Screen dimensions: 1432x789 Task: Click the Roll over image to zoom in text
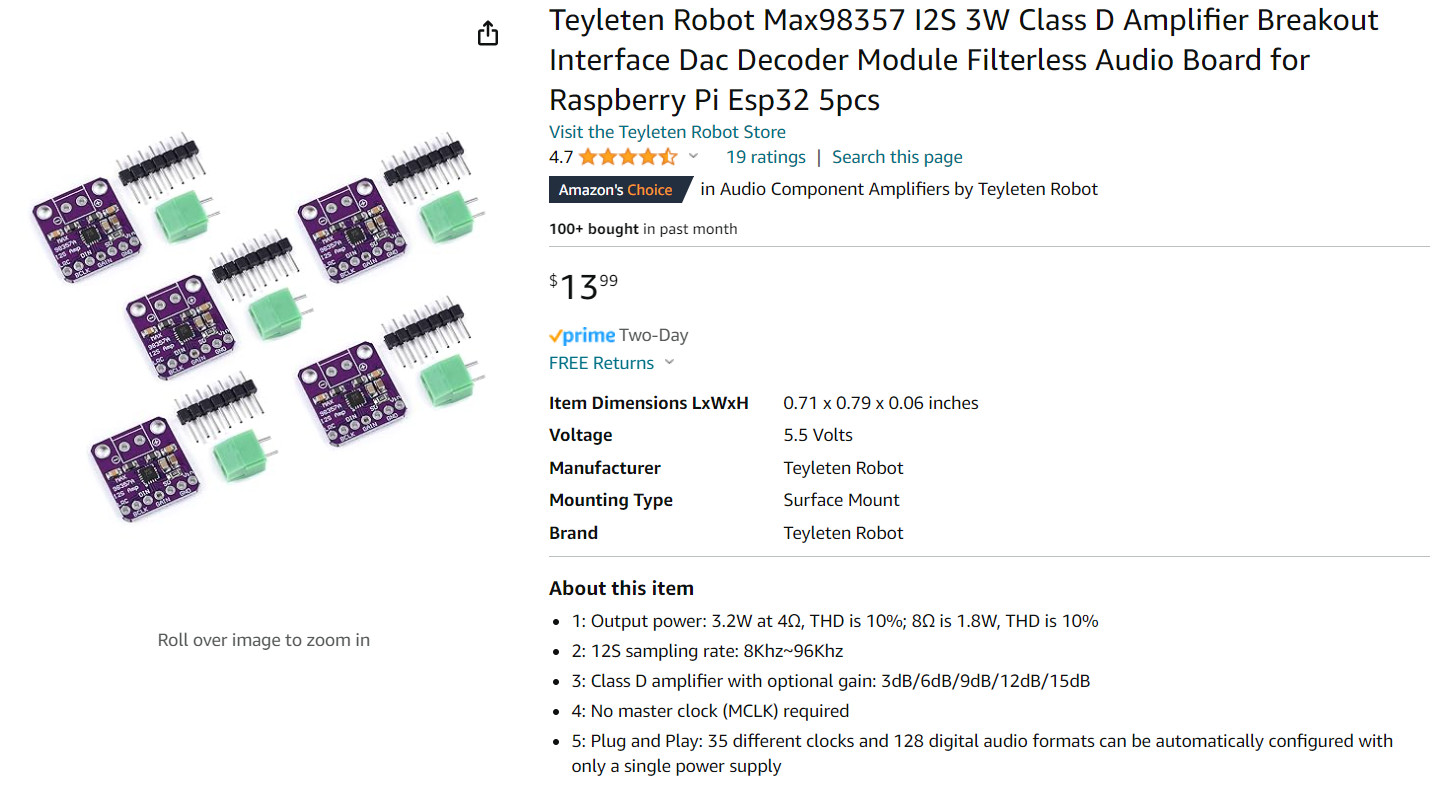click(264, 640)
